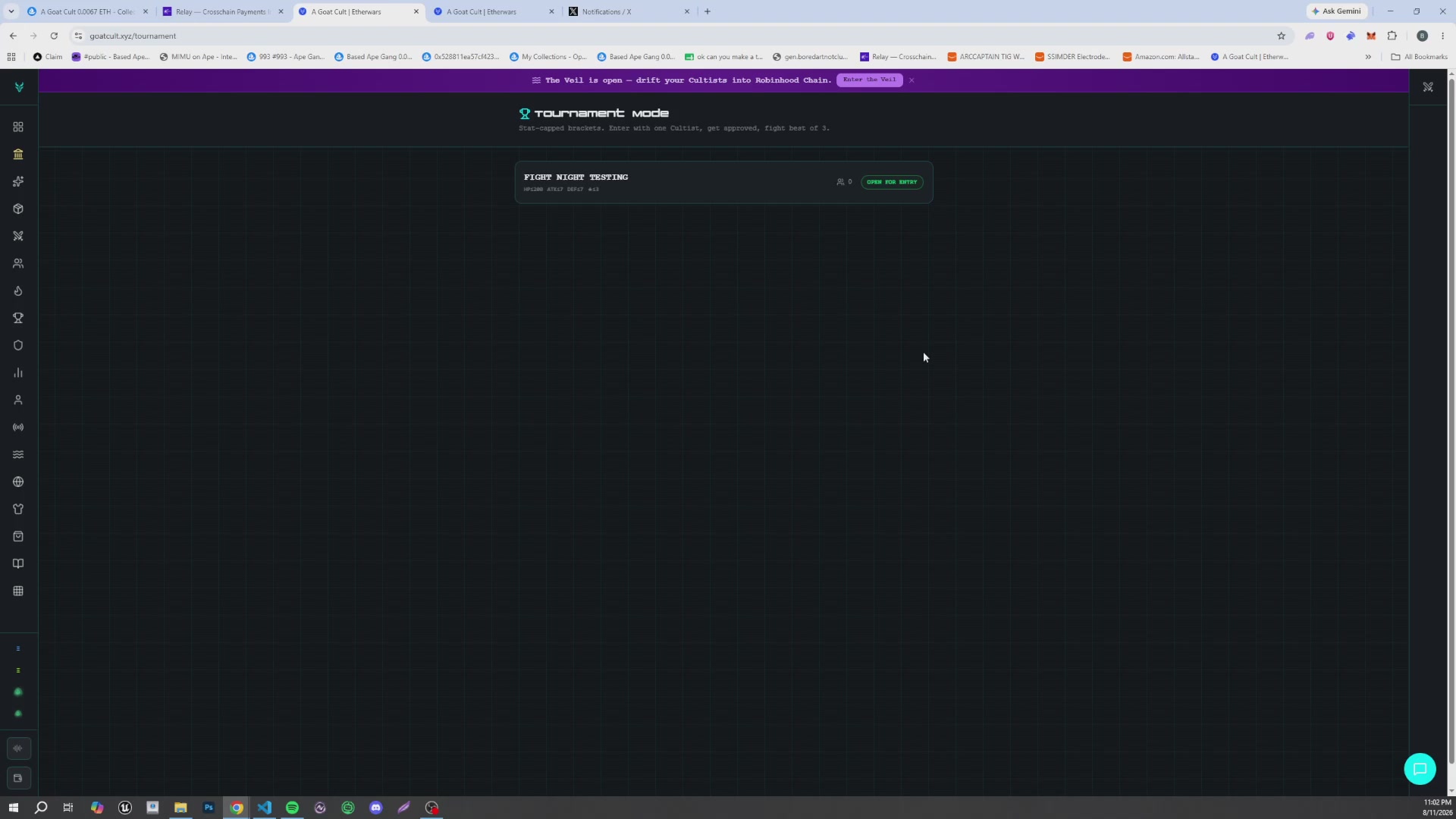Expand the hidden bookmarks chevron
The height and width of the screenshot is (819, 1456).
[1368, 57]
